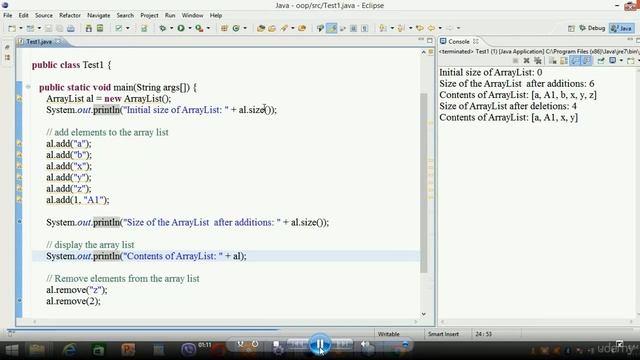
Task: Open the Edit menu
Action: 24,15
